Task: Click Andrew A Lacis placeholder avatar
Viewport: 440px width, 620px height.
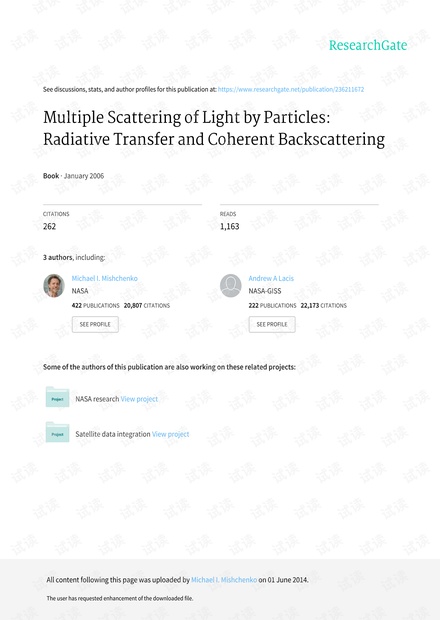Action: click(x=231, y=285)
